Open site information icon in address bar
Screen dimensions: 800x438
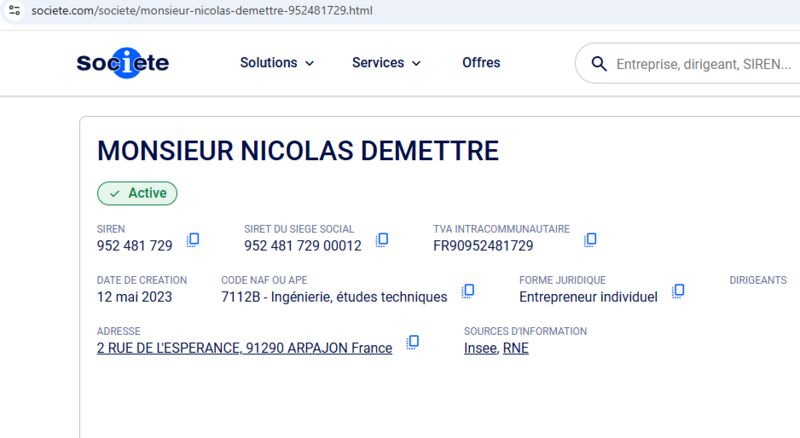point(14,10)
